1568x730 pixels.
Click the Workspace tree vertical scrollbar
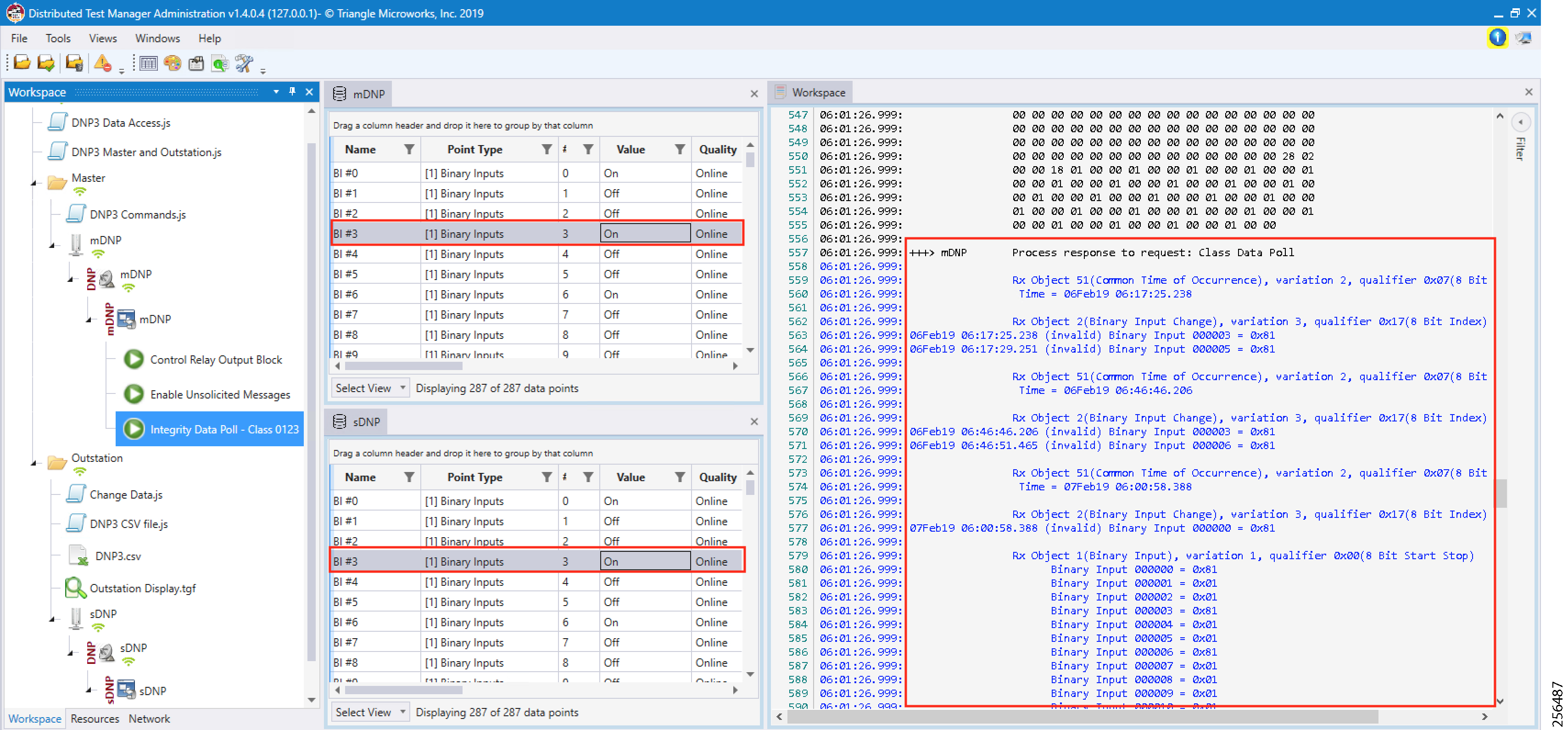(x=311, y=402)
